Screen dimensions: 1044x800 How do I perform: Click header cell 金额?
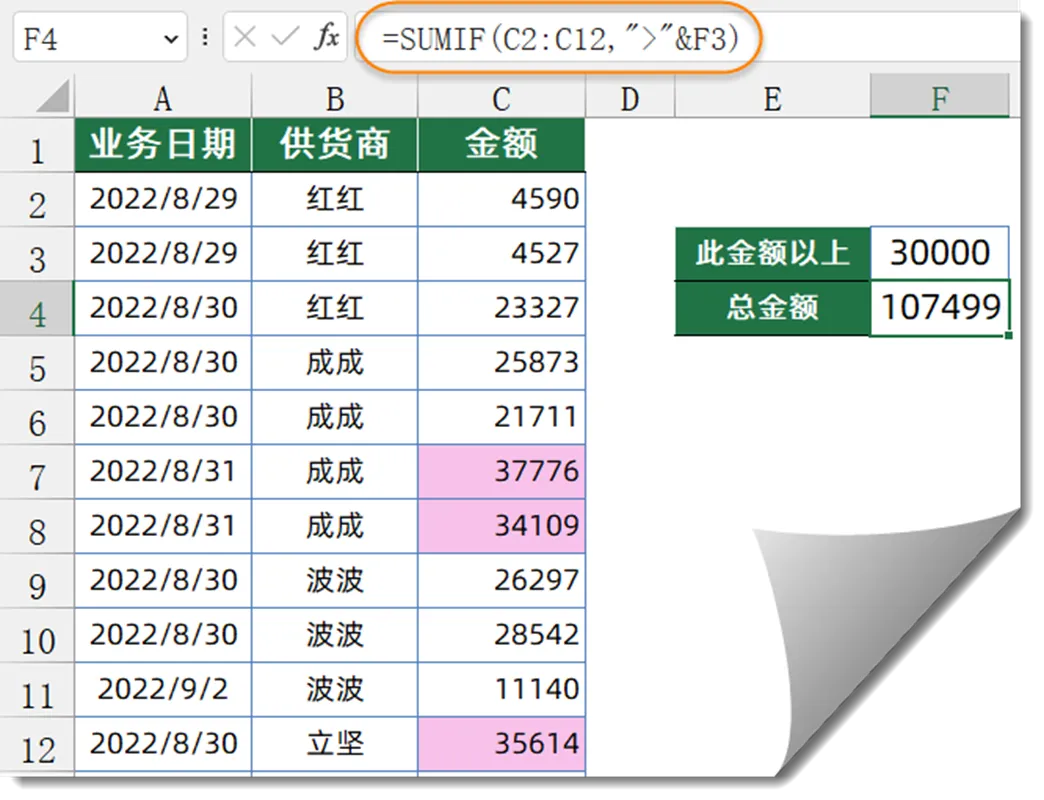(x=501, y=145)
